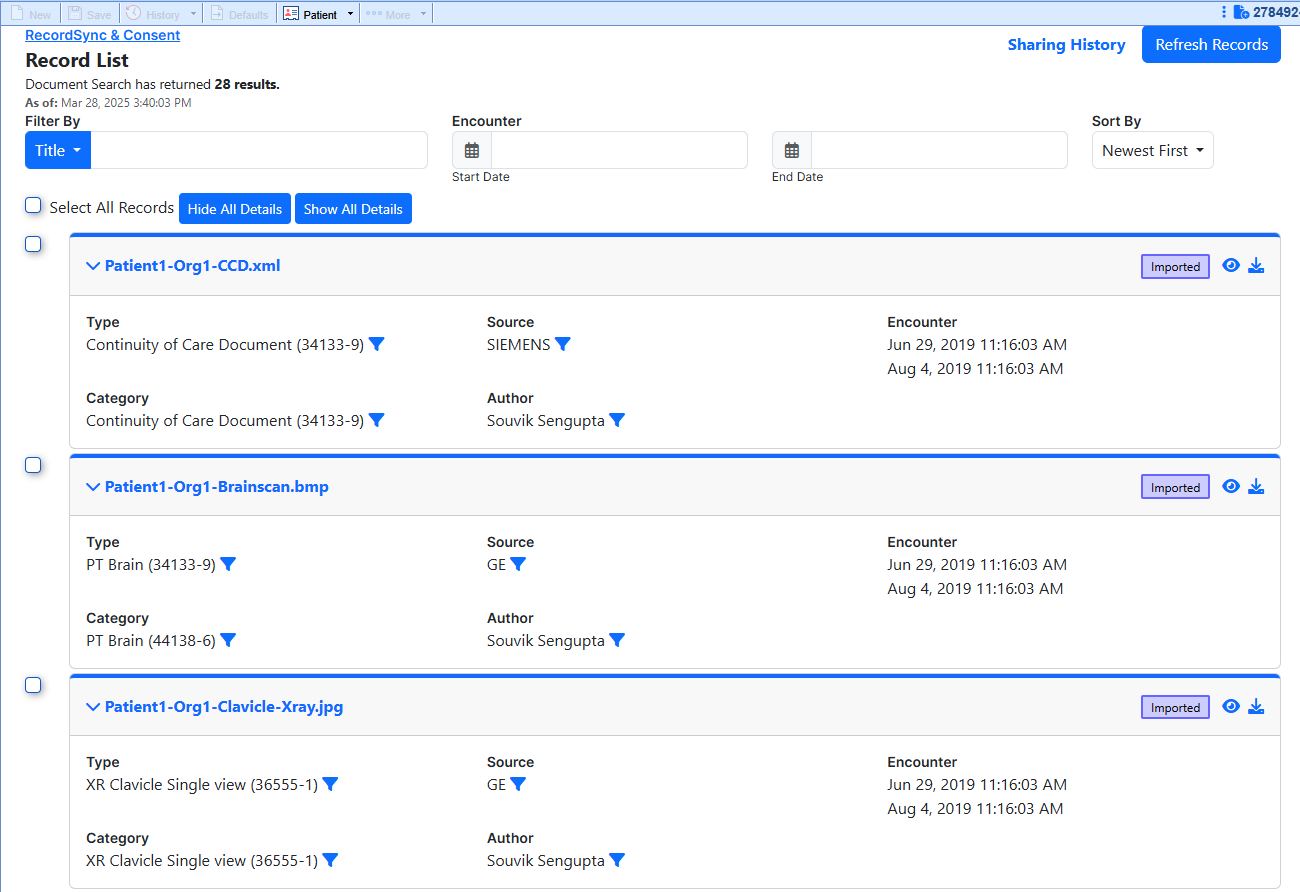Filter by type PT Brain (34133-9)

(x=228, y=564)
